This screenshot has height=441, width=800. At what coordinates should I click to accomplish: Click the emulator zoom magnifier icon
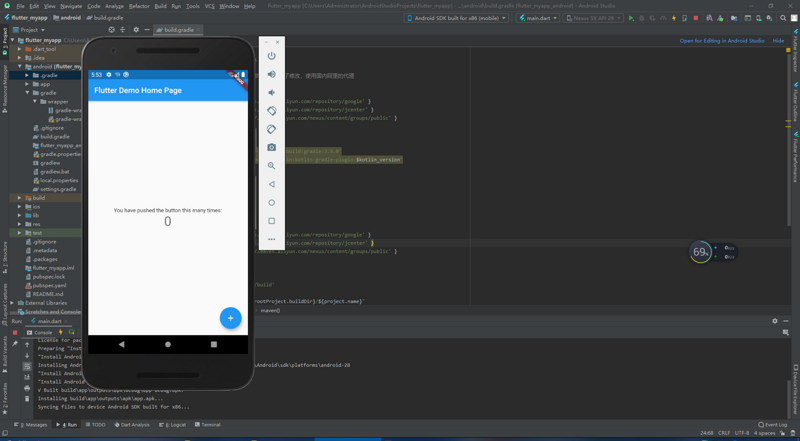click(x=271, y=166)
